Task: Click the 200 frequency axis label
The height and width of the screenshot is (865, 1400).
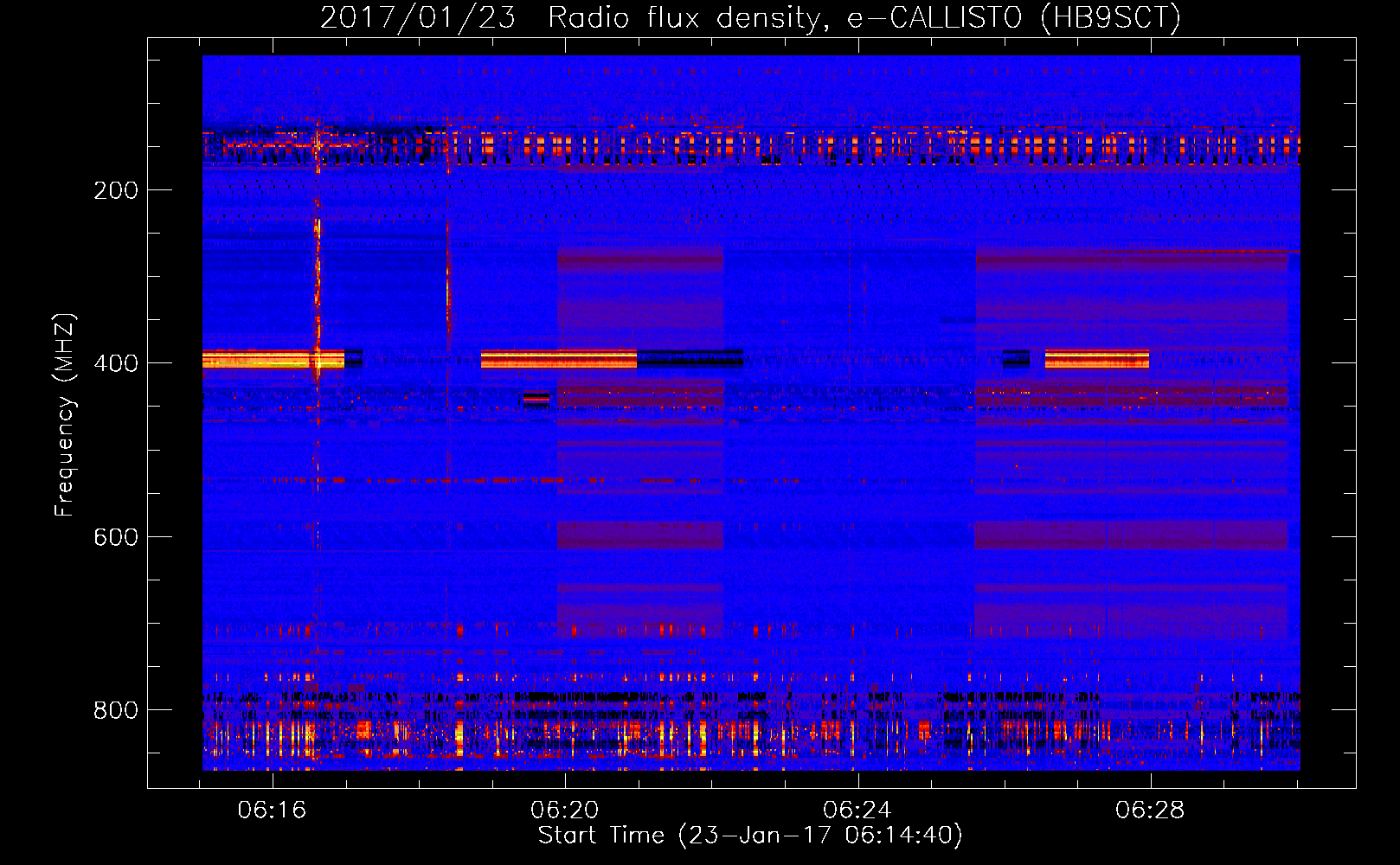Action: [116, 190]
